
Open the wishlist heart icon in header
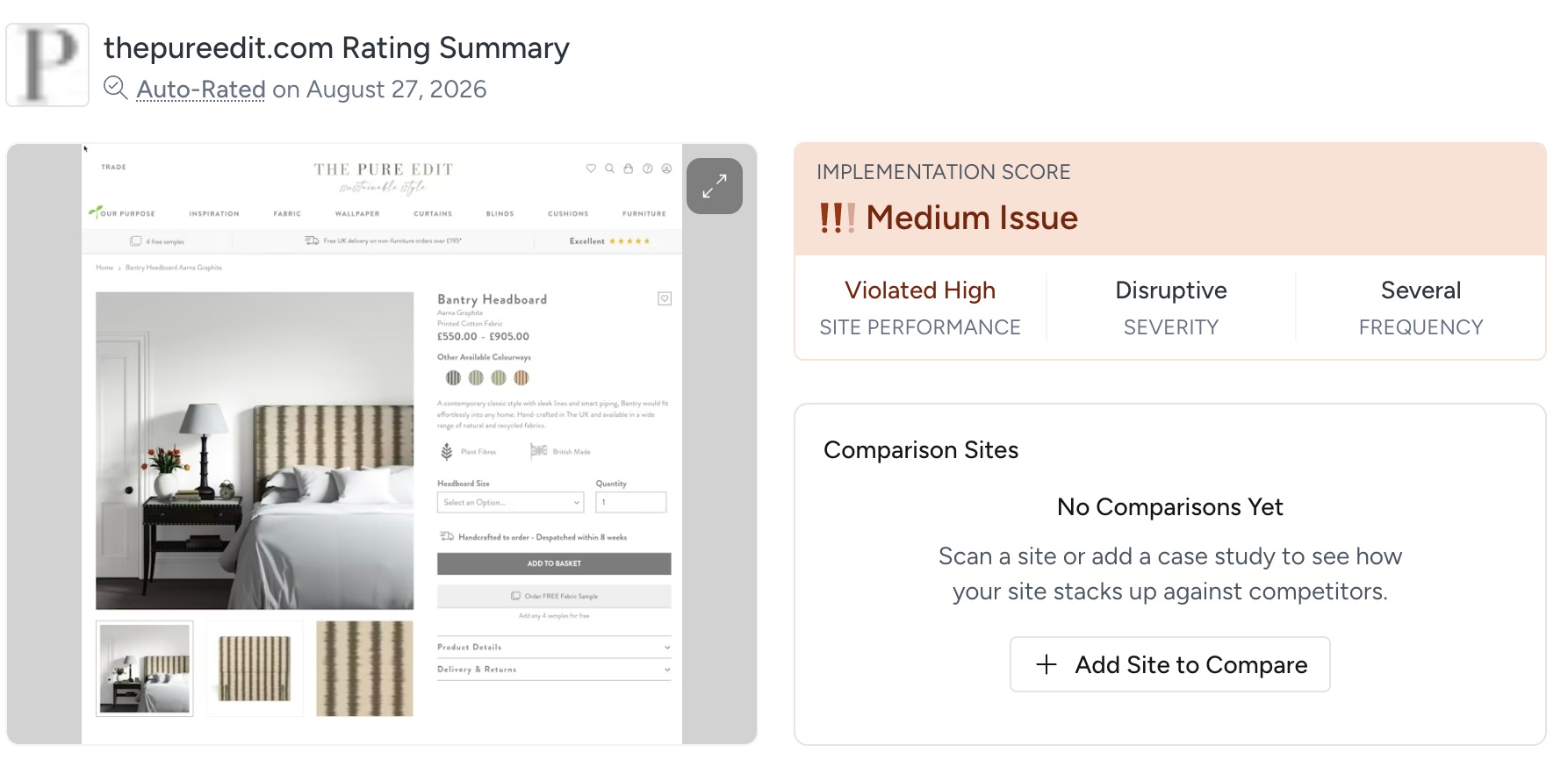pyautogui.click(x=591, y=168)
